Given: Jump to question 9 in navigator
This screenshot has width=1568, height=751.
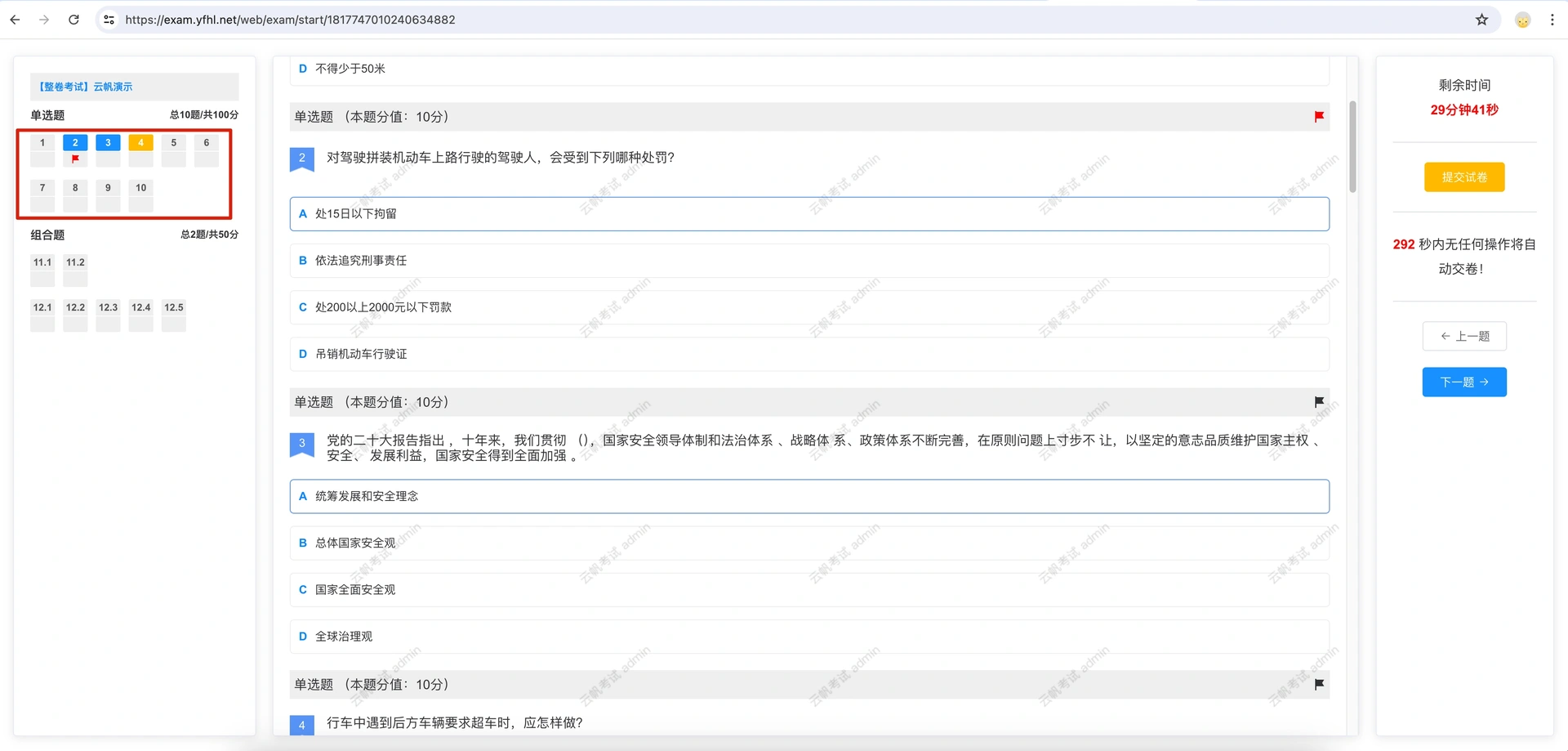Looking at the screenshot, I should point(108,195).
